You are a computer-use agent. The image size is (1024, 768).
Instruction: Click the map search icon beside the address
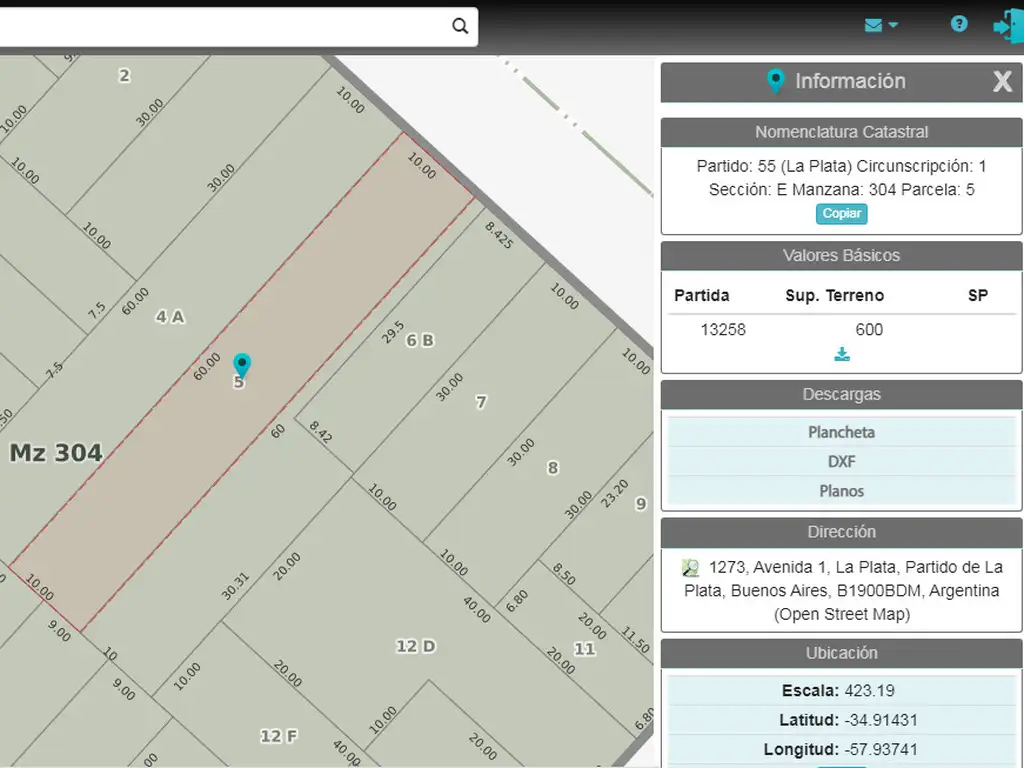[690, 568]
